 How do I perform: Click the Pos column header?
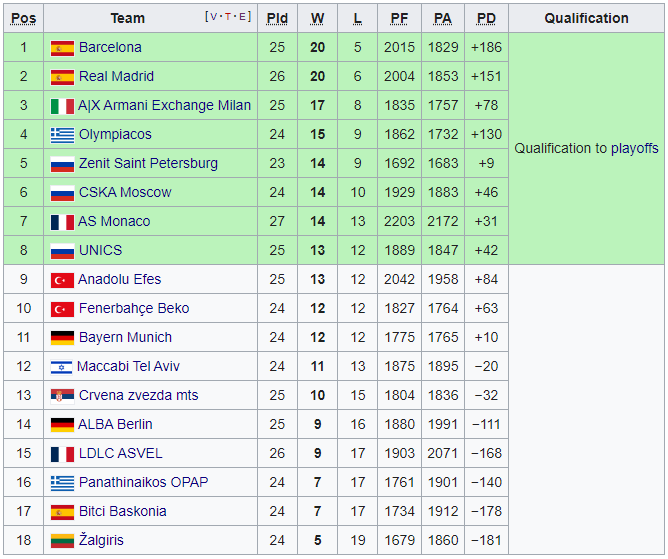click(23, 18)
